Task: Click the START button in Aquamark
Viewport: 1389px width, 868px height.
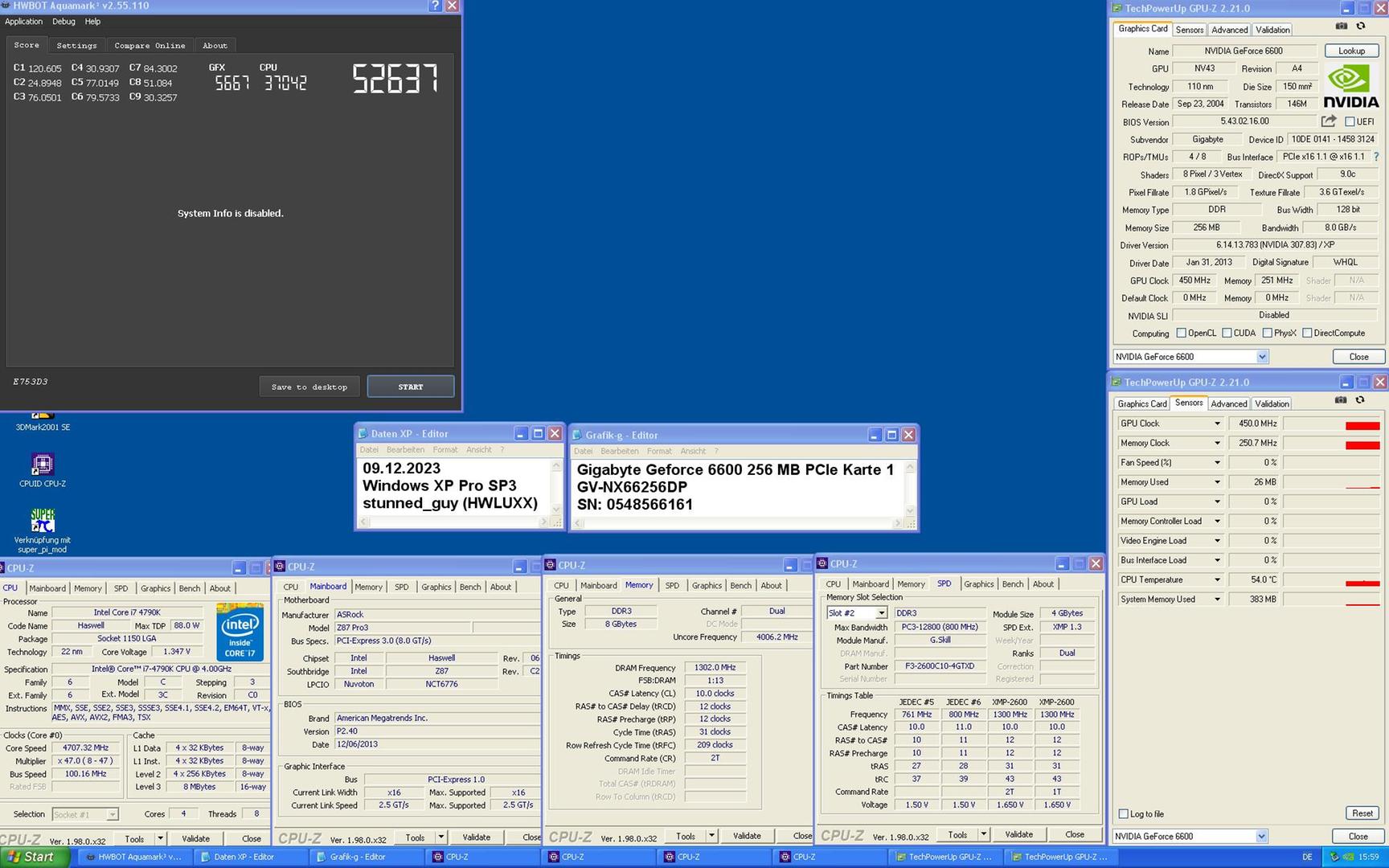Action: tap(411, 387)
